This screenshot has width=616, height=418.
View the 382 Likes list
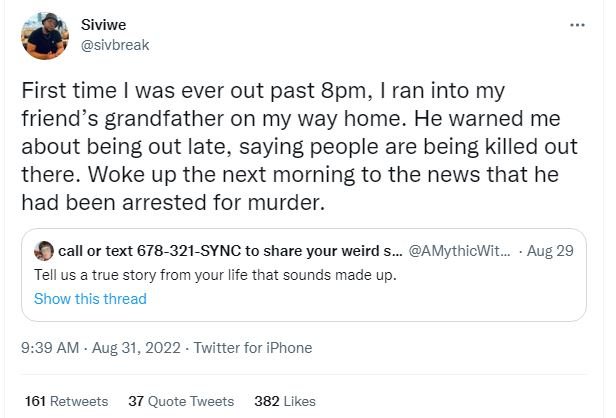click(x=285, y=401)
